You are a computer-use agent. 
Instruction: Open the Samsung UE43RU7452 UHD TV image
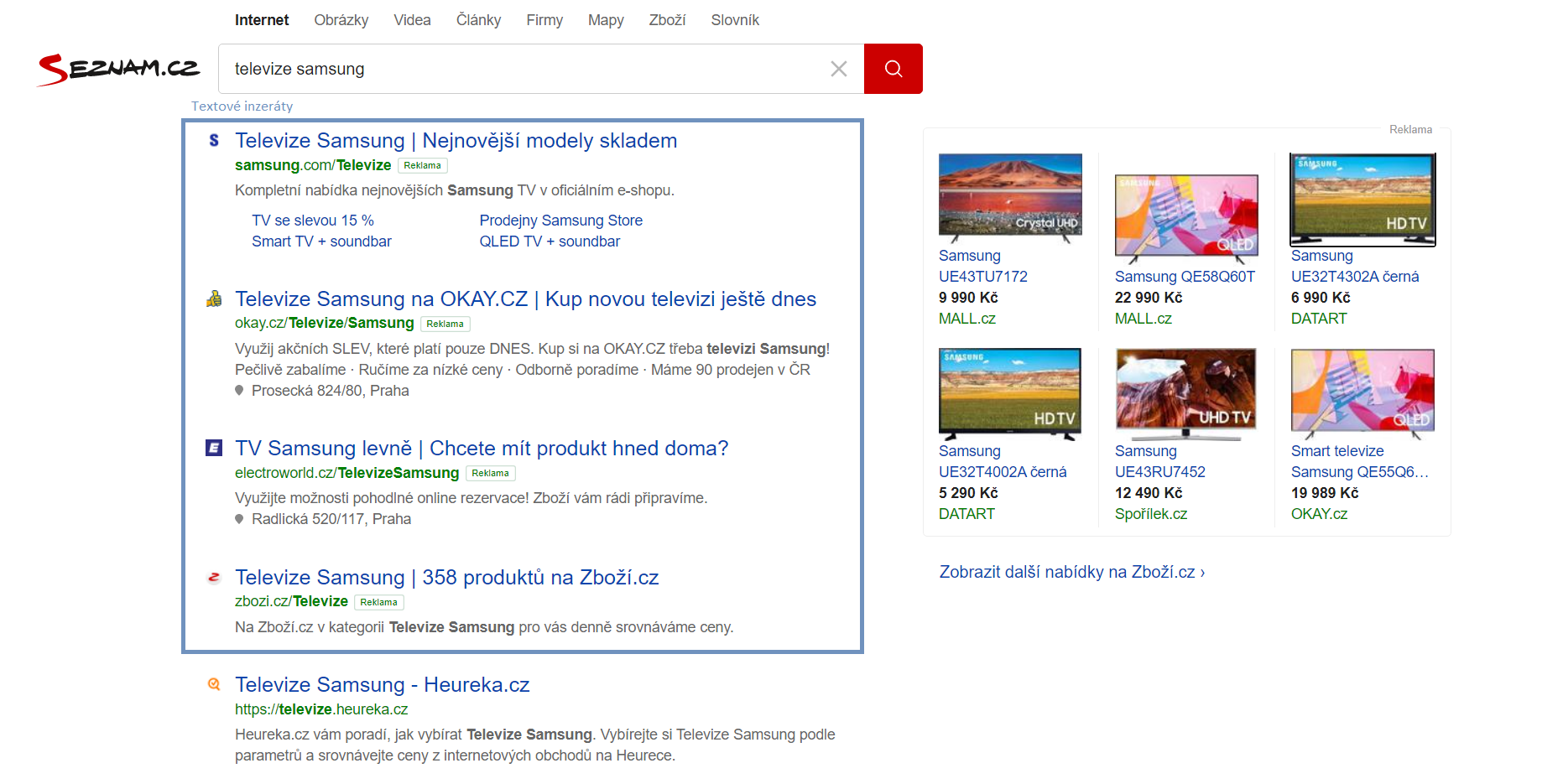click(x=1185, y=392)
